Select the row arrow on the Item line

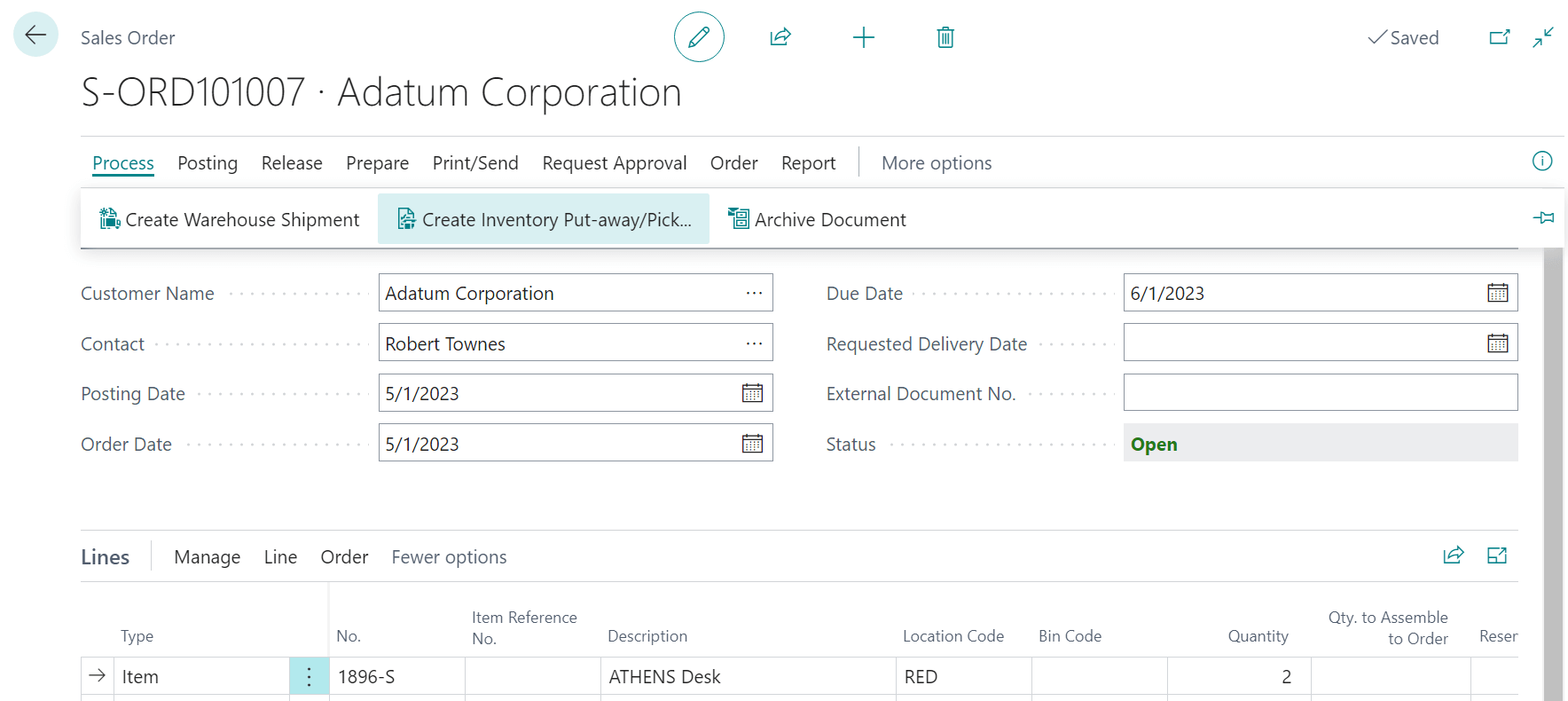[x=97, y=676]
